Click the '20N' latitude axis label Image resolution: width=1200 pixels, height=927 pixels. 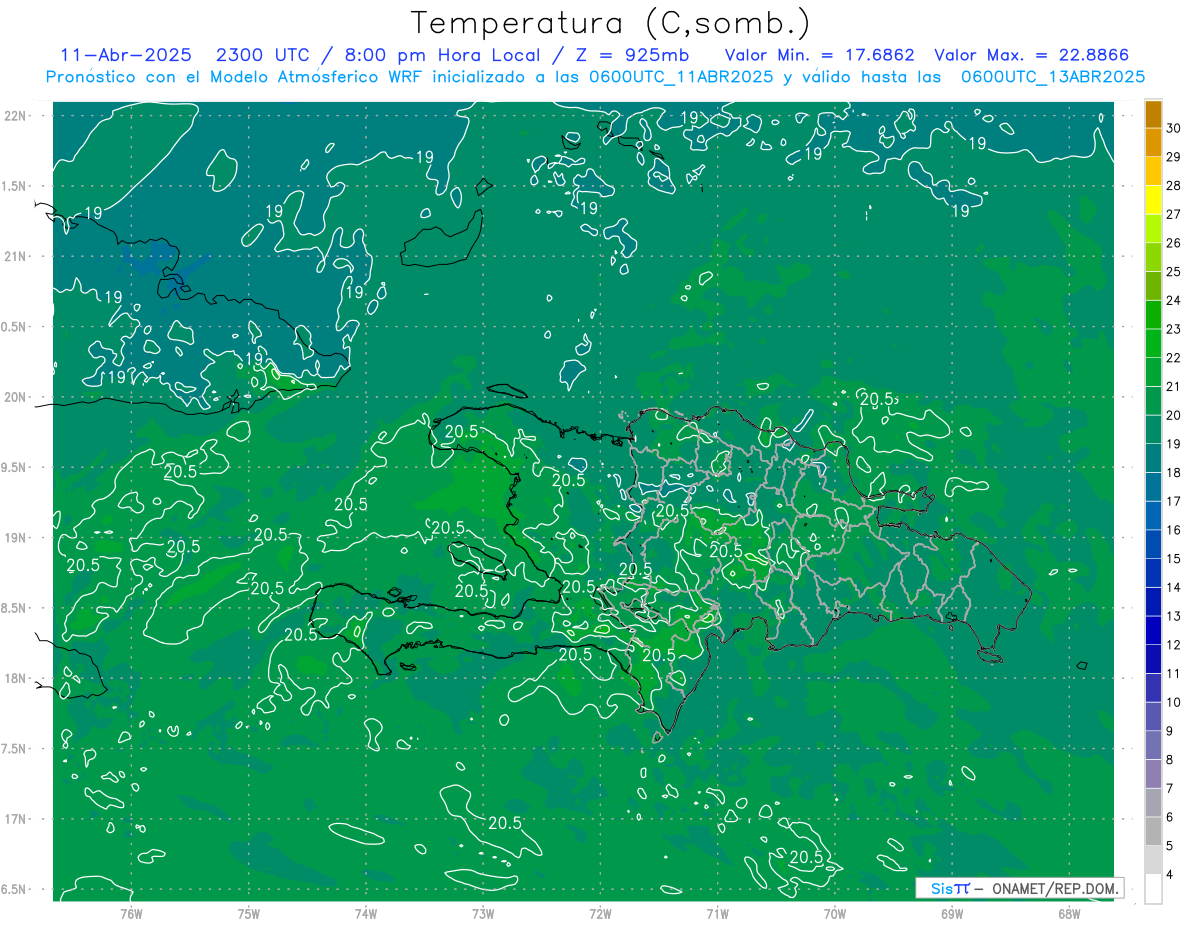15,397
